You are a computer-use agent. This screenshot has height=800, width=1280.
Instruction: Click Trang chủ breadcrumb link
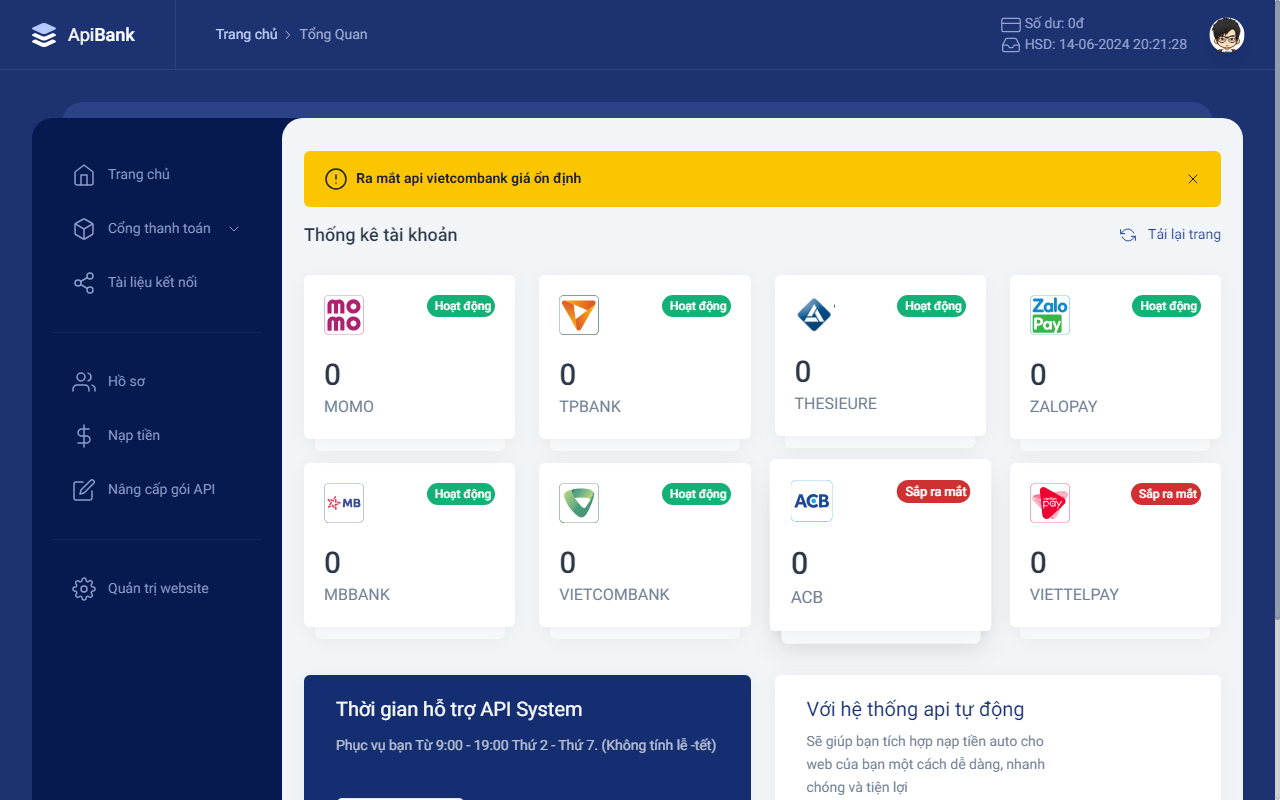click(246, 35)
